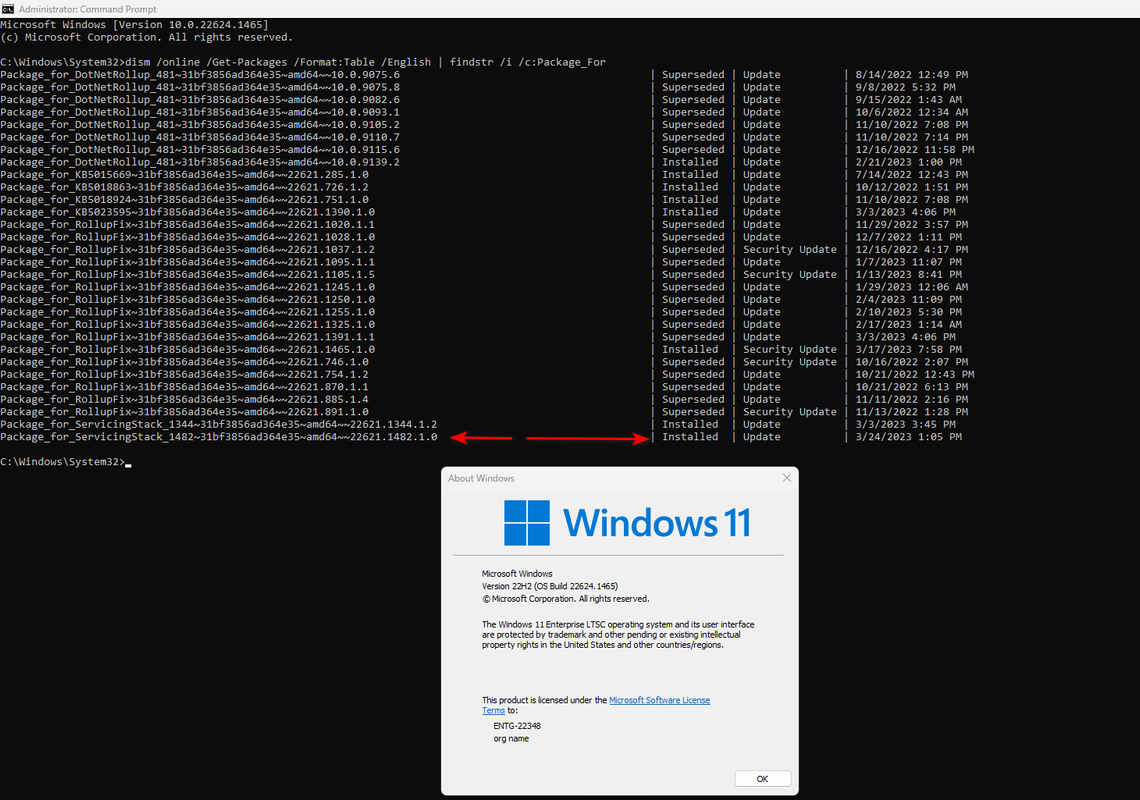Click Installed state of ServicingStack_1482 row
This screenshot has height=800, width=1140.
click(690, 437)
